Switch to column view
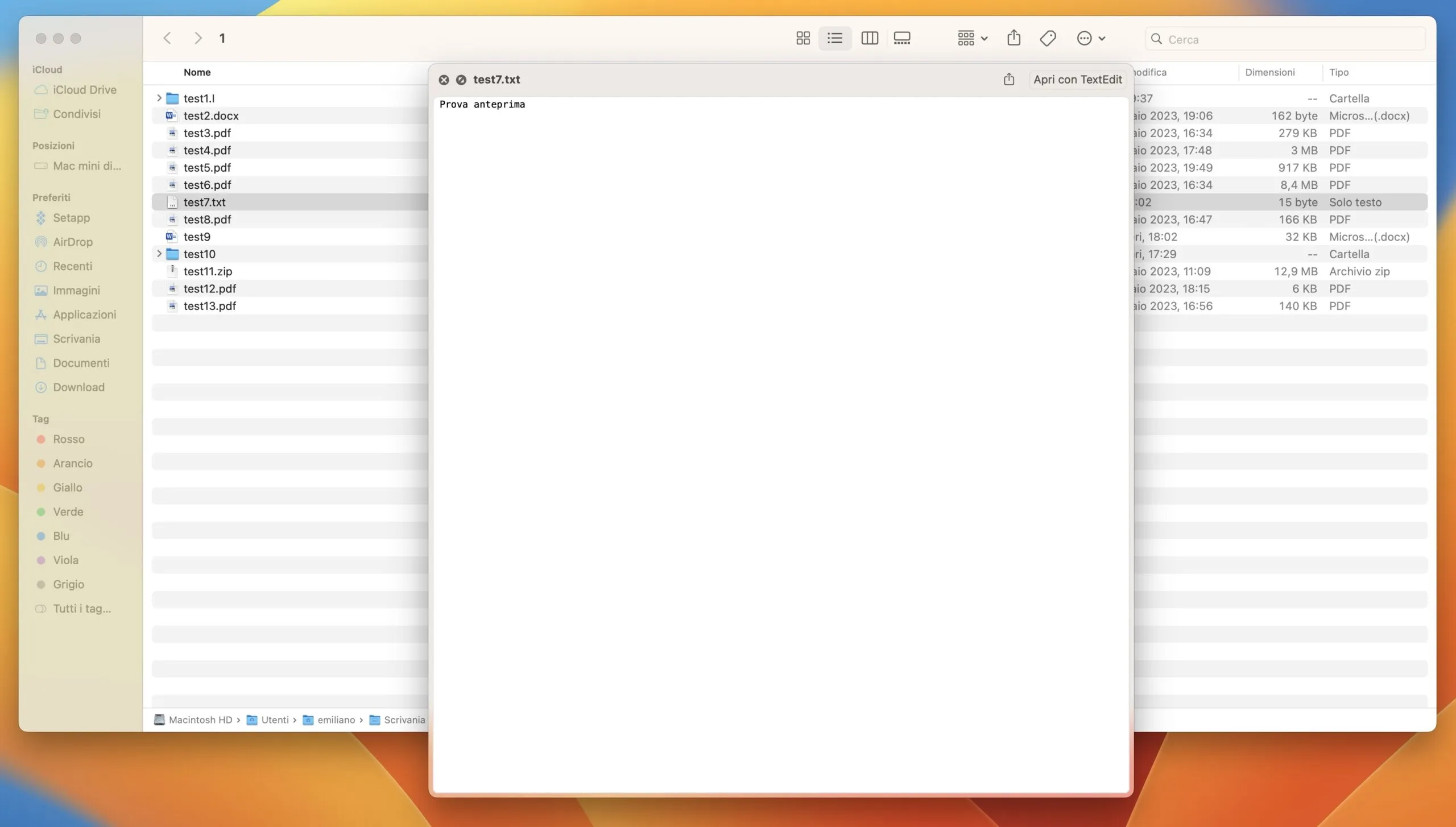1456x827 pixels. coord(869,38)
